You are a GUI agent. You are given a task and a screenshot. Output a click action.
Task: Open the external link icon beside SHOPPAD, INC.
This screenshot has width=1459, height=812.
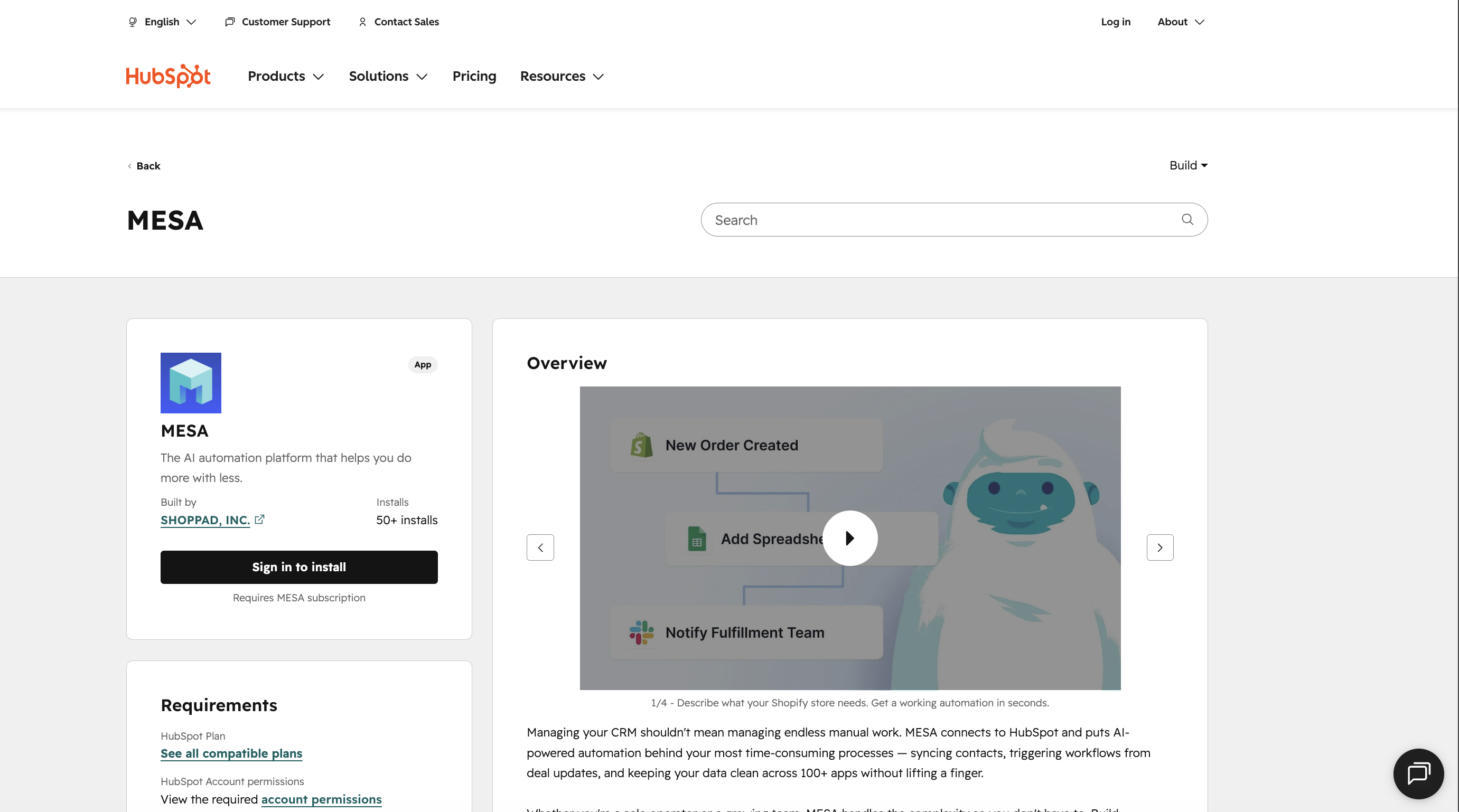pos(259,520)
